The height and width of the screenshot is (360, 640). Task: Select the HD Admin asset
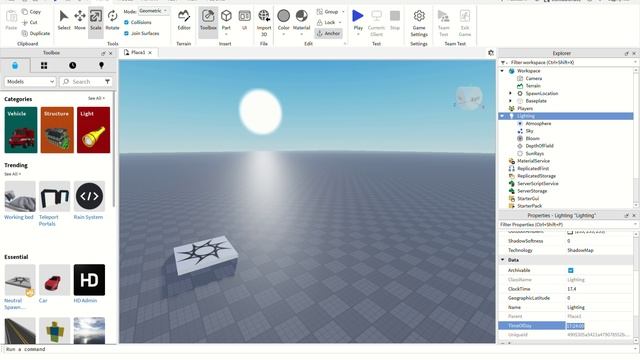coord(89,284)
